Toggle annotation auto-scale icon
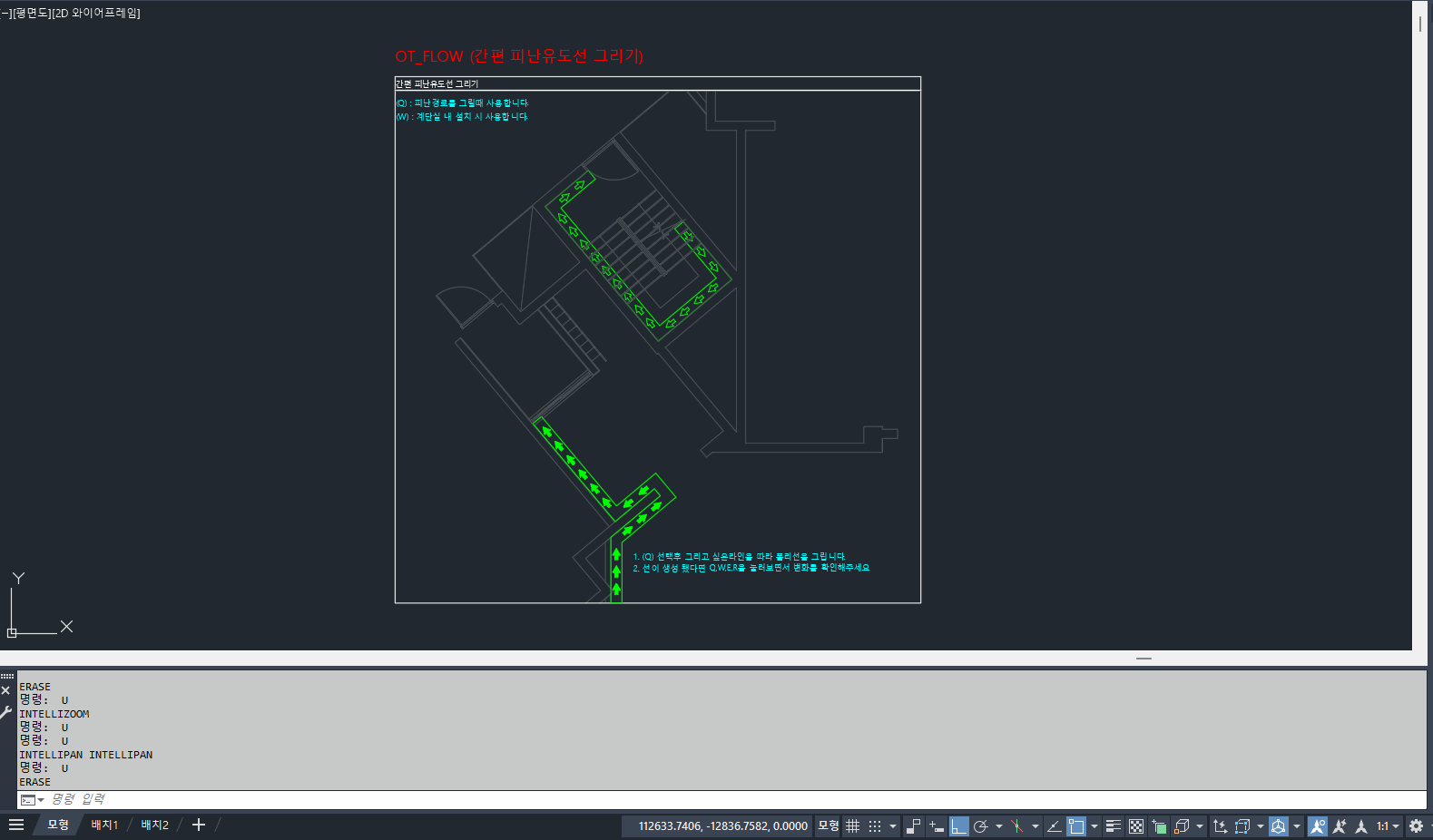Screen dimensions: 1433x840 (x=1340, y=826)
